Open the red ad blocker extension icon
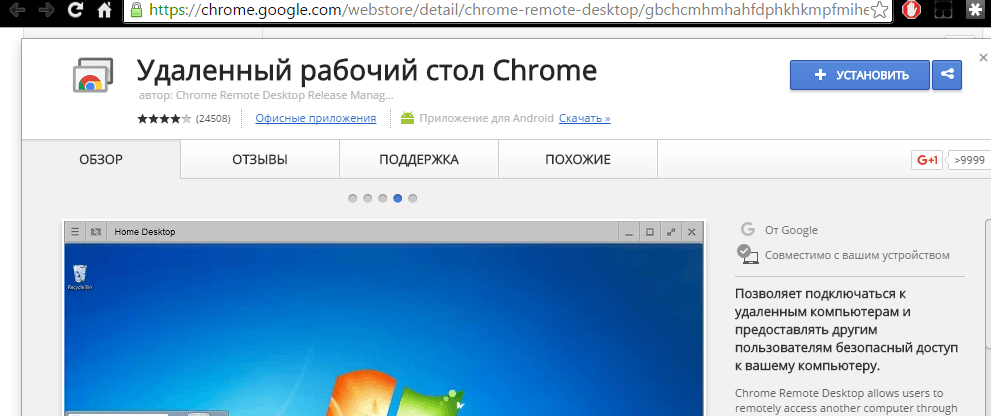991x416 pixels. point(911,9)
